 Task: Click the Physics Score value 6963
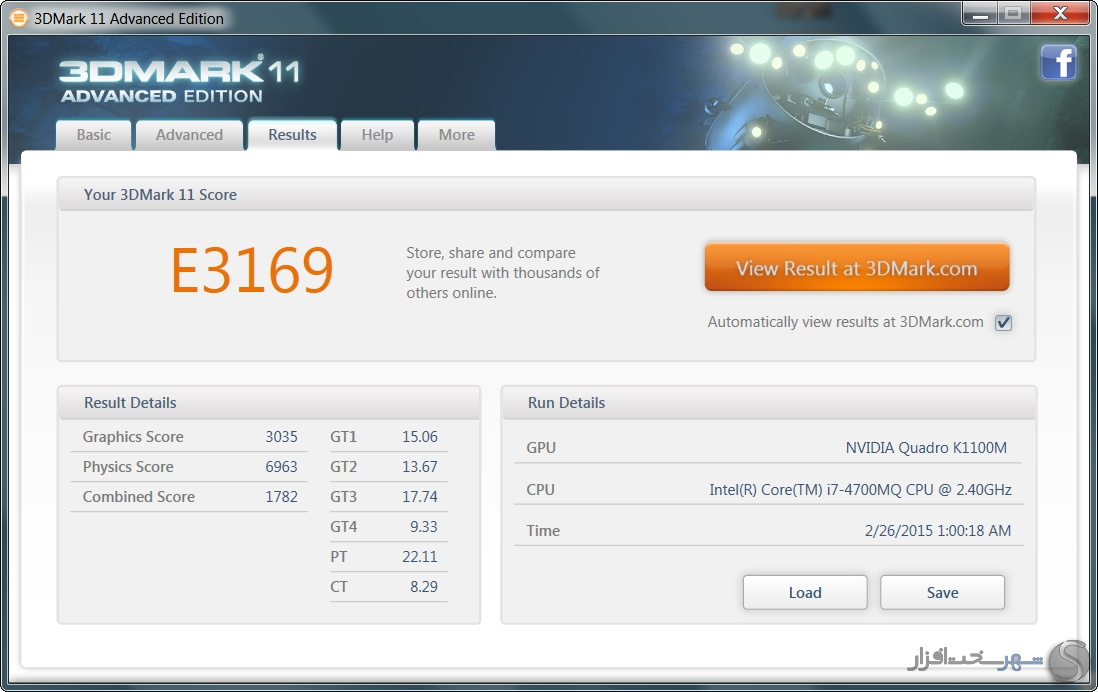[x=282, y=467]
